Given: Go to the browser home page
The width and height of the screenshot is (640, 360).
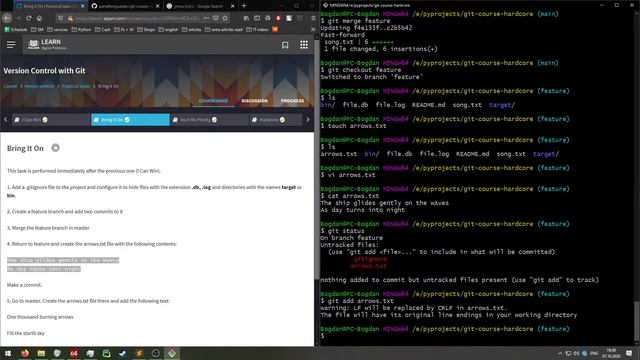Looking at the screenshot, I should (x=40, y=18).
